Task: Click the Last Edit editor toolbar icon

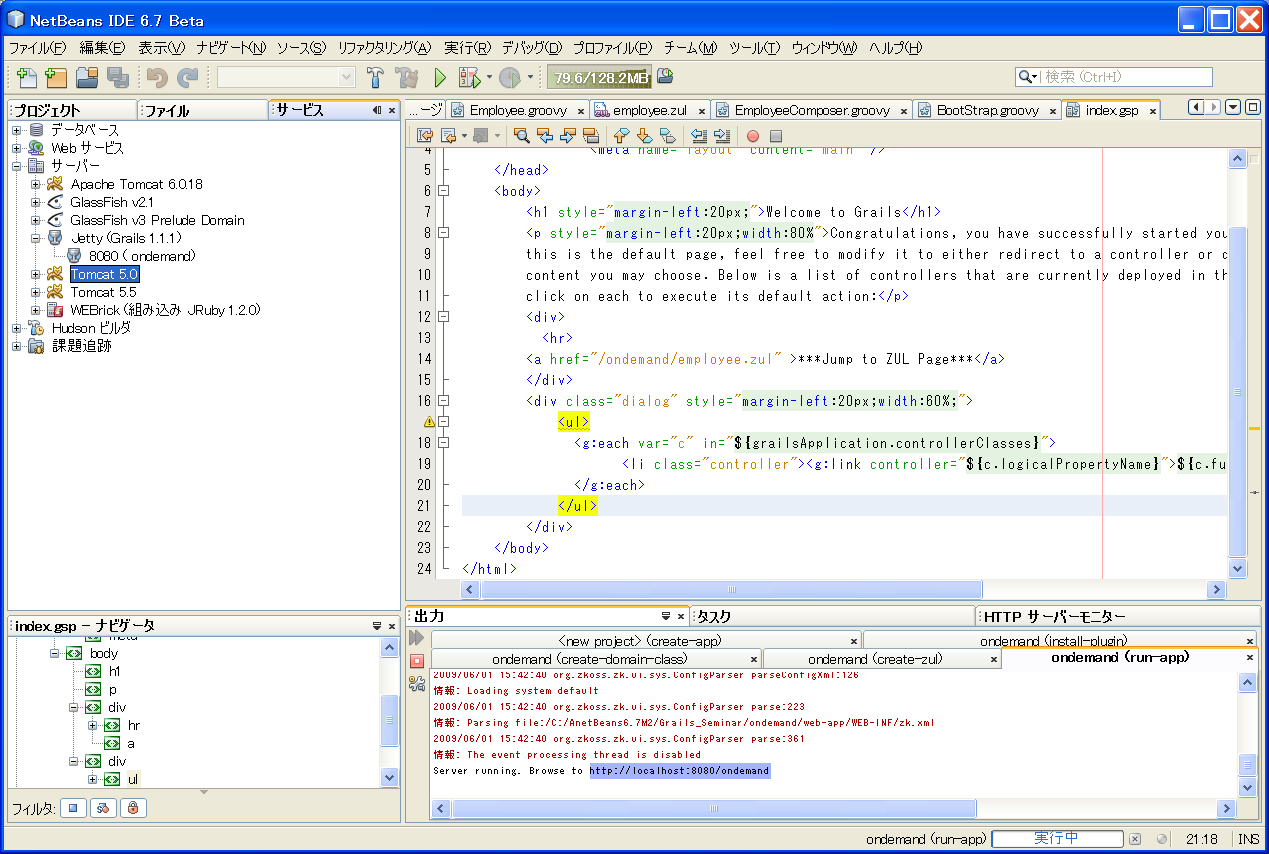Action: [425, 136]
